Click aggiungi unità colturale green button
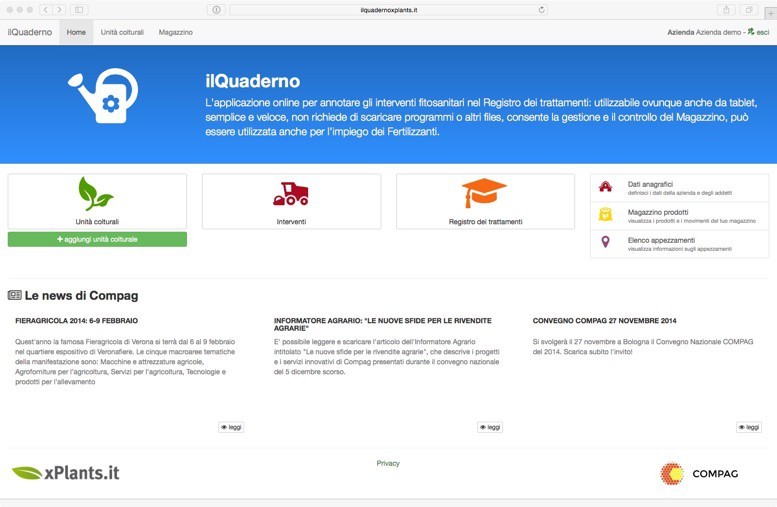 pos(97,239)
